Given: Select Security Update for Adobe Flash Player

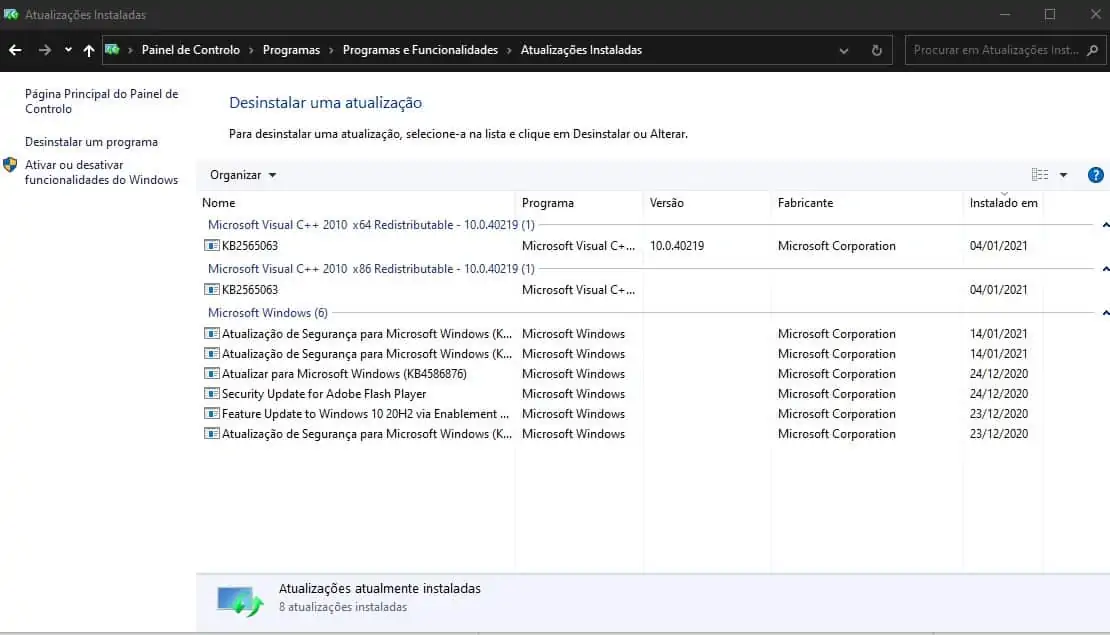Looking at the screenshot, I should pos(324,394).
